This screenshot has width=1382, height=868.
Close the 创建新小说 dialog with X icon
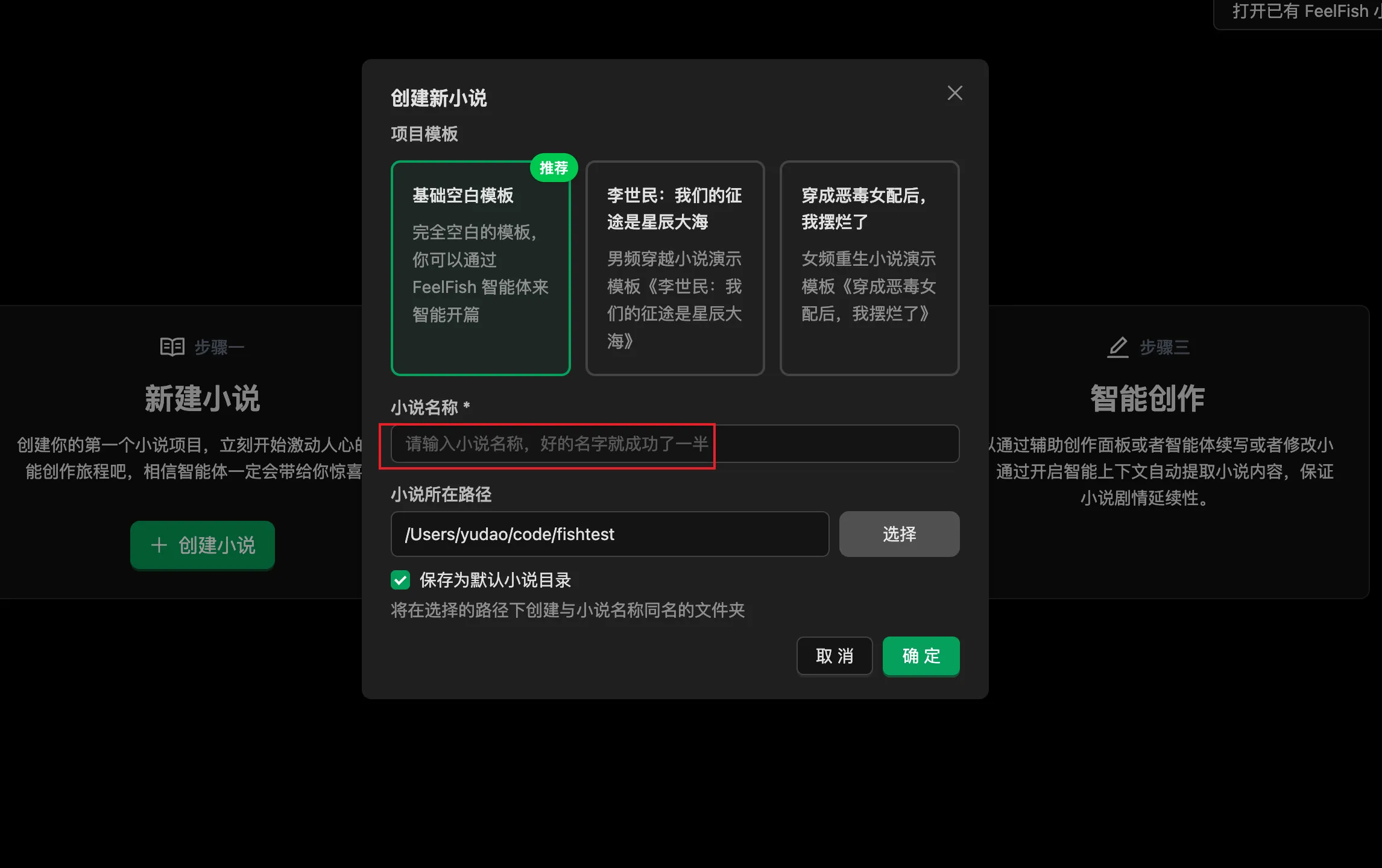point(954,93)
